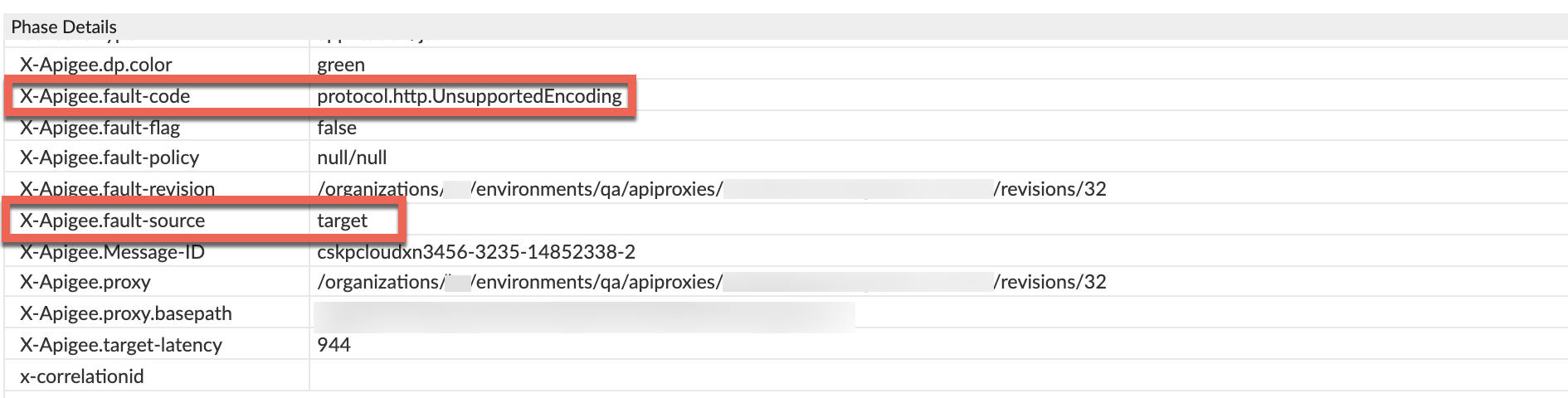This screenshot has height=398, width=1568.
Task: Click the 944 target-latency value
Action: click(x=334, y=345)
